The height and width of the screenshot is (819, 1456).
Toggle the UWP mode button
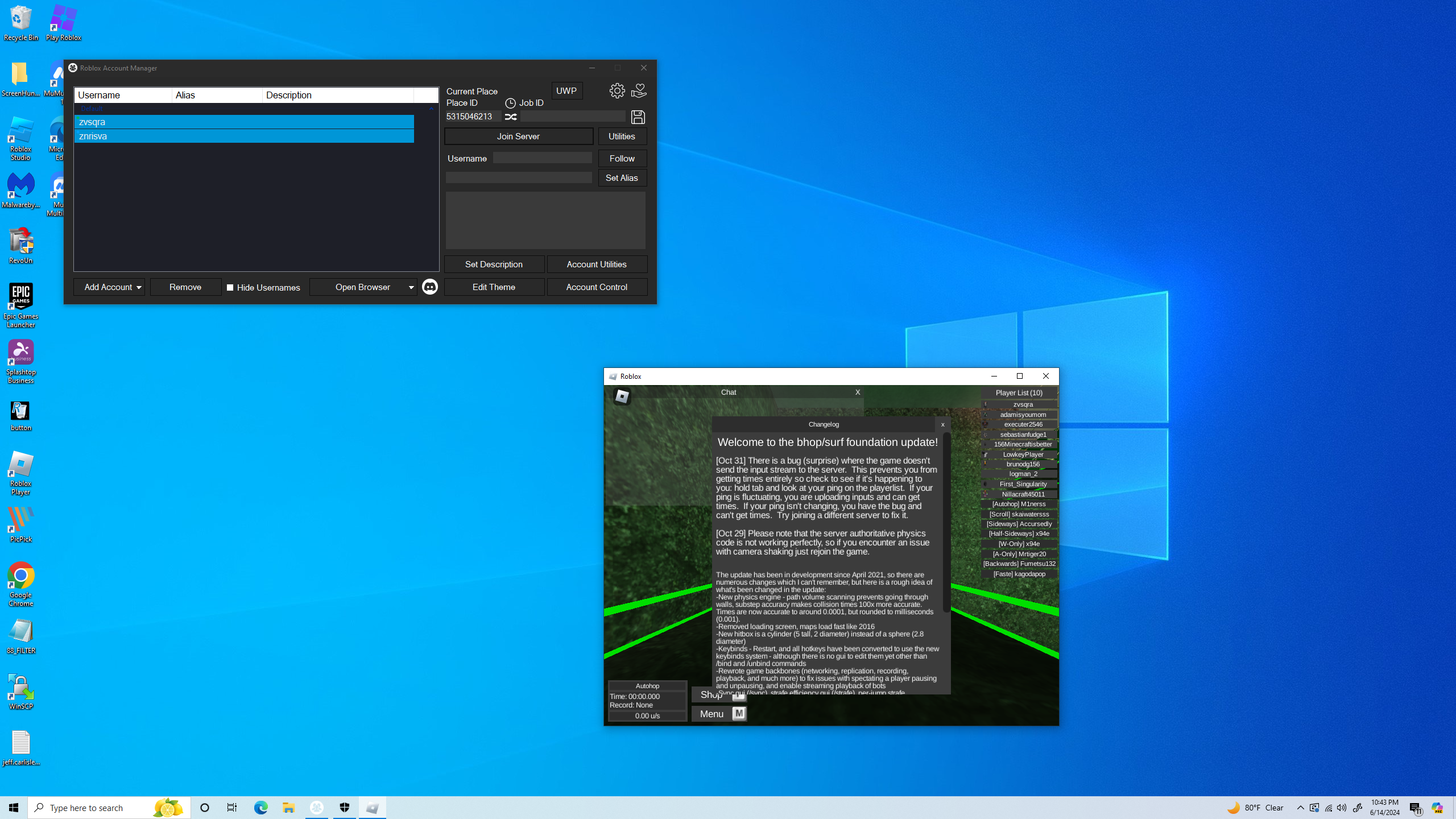(x=566, y=91)
